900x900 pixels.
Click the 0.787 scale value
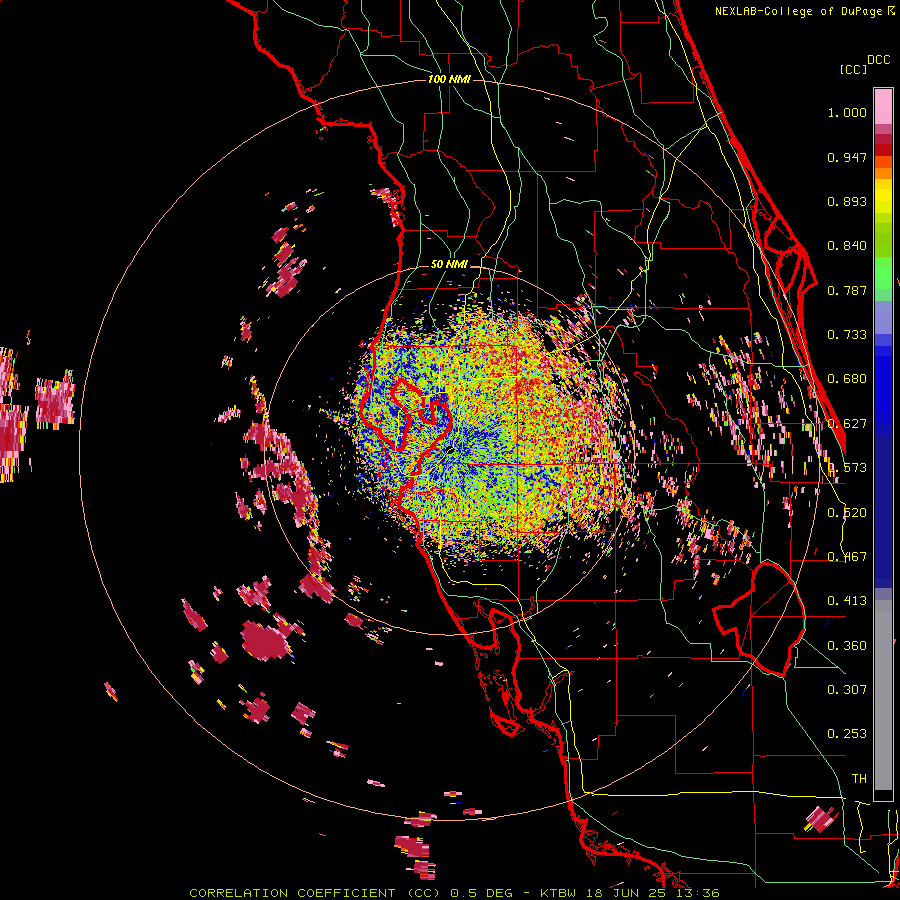click(x=847, y=290)
